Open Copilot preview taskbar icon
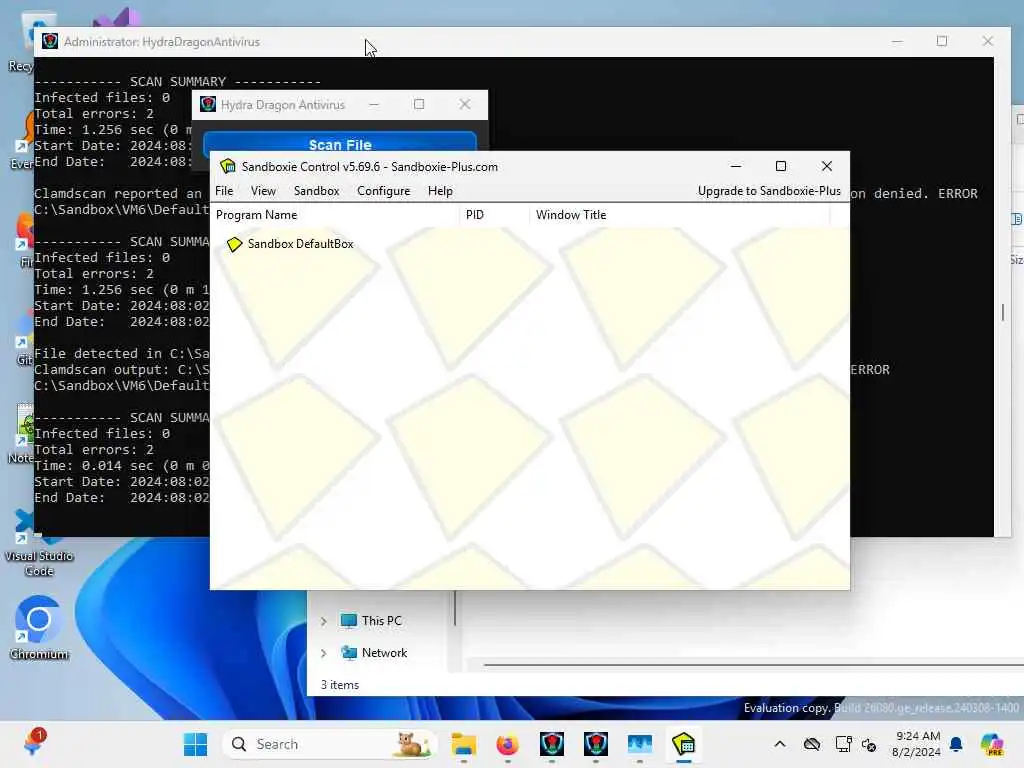 pyautogui.click(x=991, y=744)
